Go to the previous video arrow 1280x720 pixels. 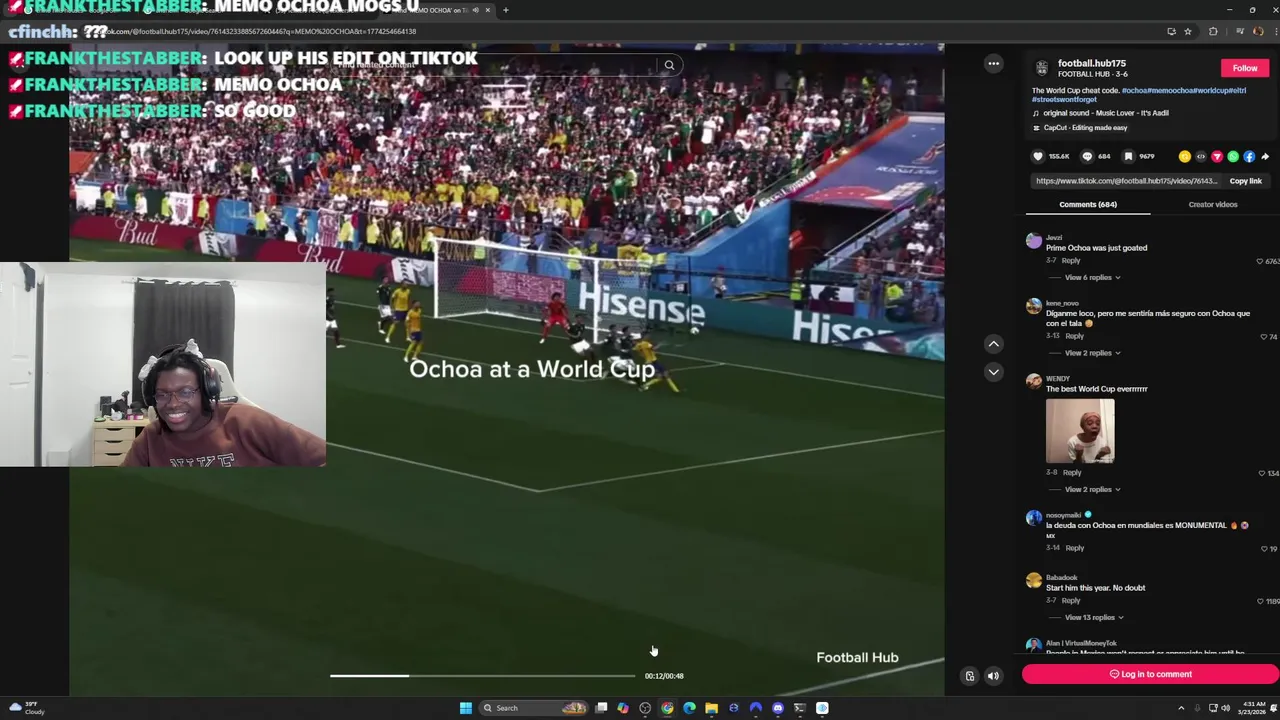point(993,344)
